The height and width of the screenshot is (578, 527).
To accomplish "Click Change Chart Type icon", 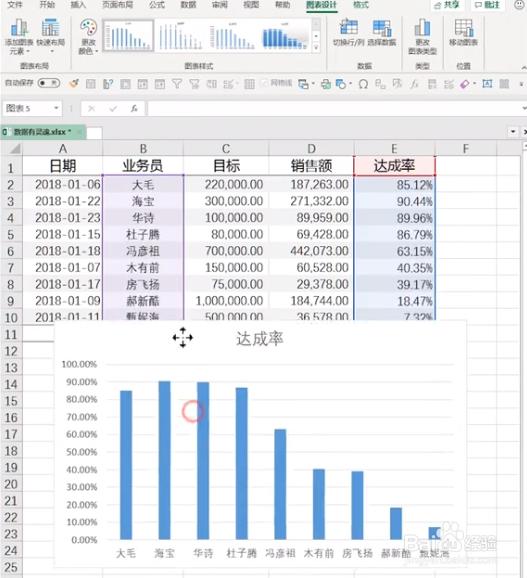I will 422,36.
